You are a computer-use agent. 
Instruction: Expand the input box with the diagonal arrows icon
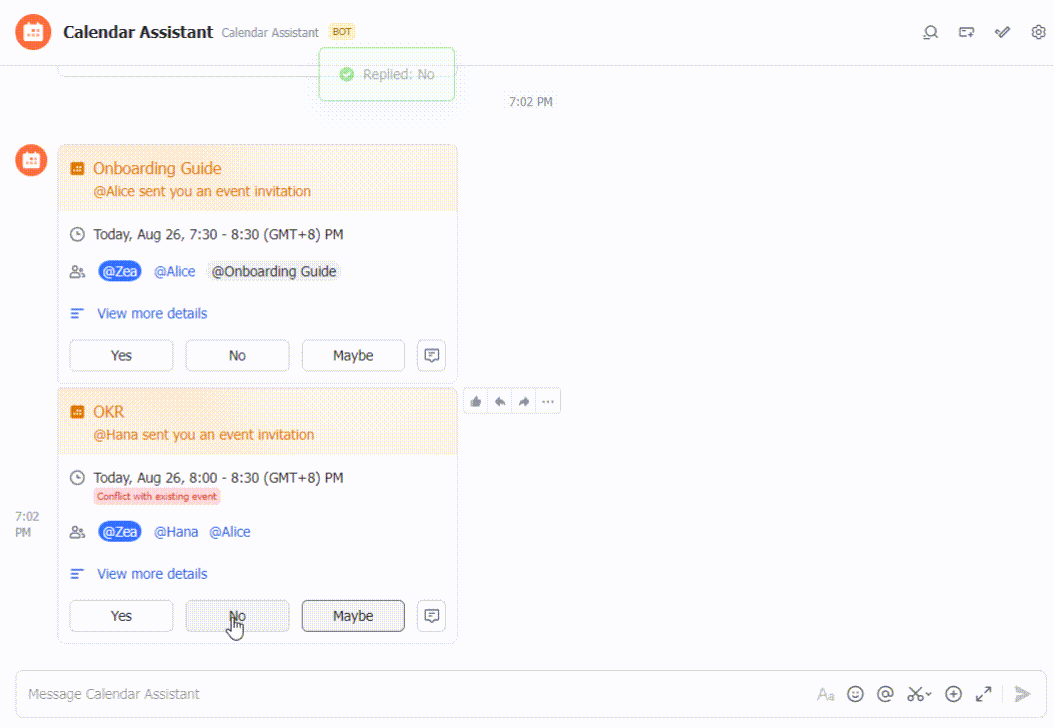[x=982, y=693]
